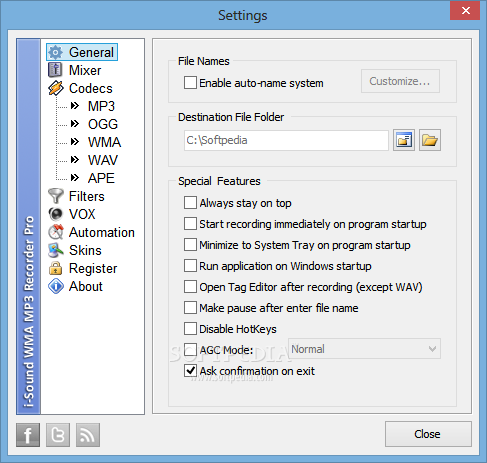Open the Twitter page icon
The image size is (487, 463).
pyautogui.click(x=58, y=435)
